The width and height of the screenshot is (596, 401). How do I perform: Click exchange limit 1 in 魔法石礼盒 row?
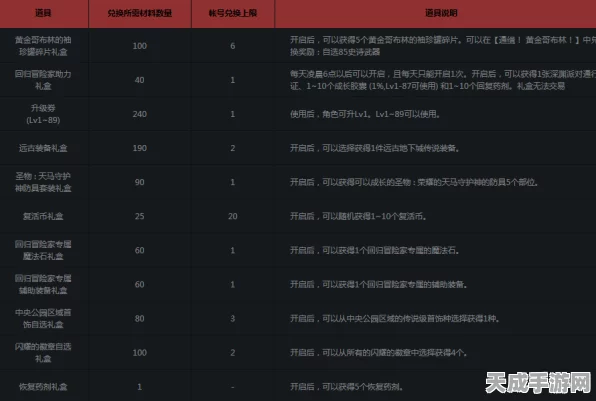point(233,250)
